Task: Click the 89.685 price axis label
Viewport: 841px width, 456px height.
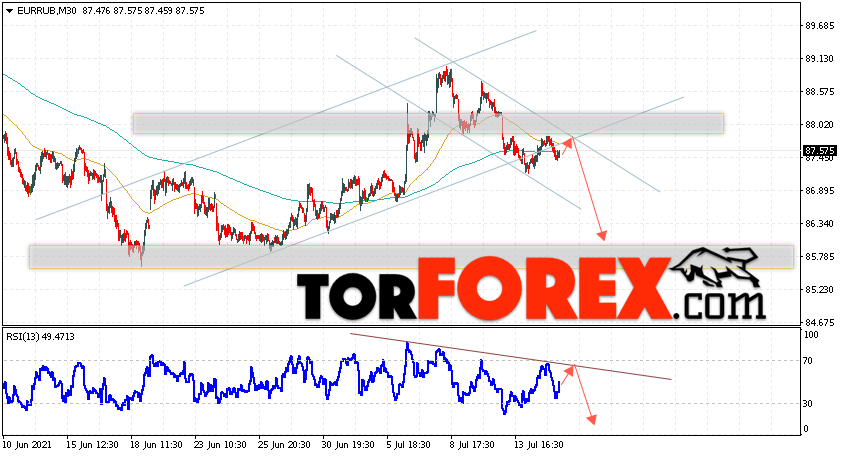Action: pos(820,26)
